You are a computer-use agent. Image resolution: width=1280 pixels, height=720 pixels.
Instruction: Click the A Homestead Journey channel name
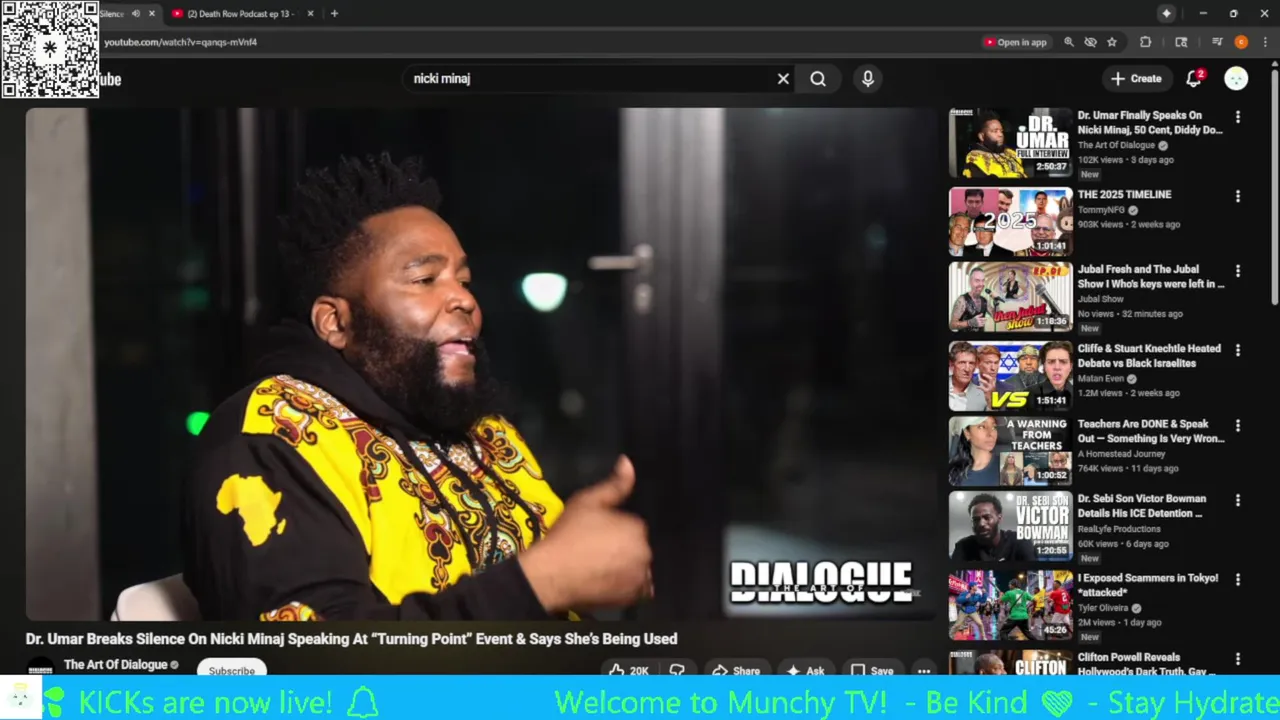pyautogui.click(x=1121, y=454)
